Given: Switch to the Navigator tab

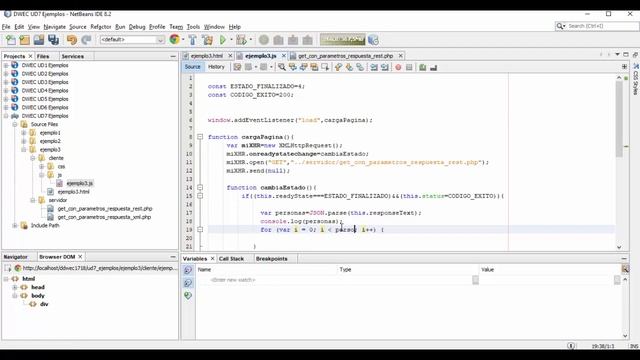Looking at the screenshot, I should [x=16, y=257].
